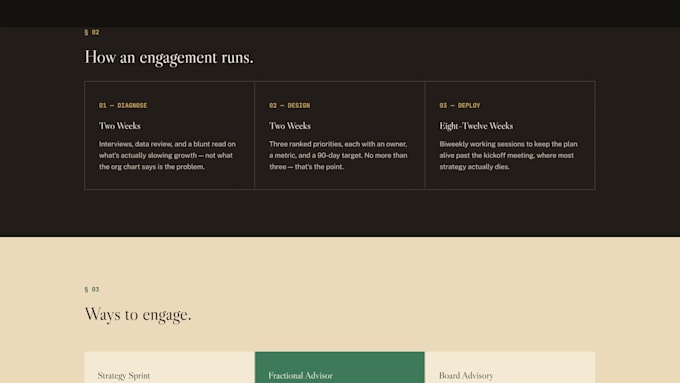
Task: Click the '03 — DEPLOY' step label
Action: [x=460, y=105]
